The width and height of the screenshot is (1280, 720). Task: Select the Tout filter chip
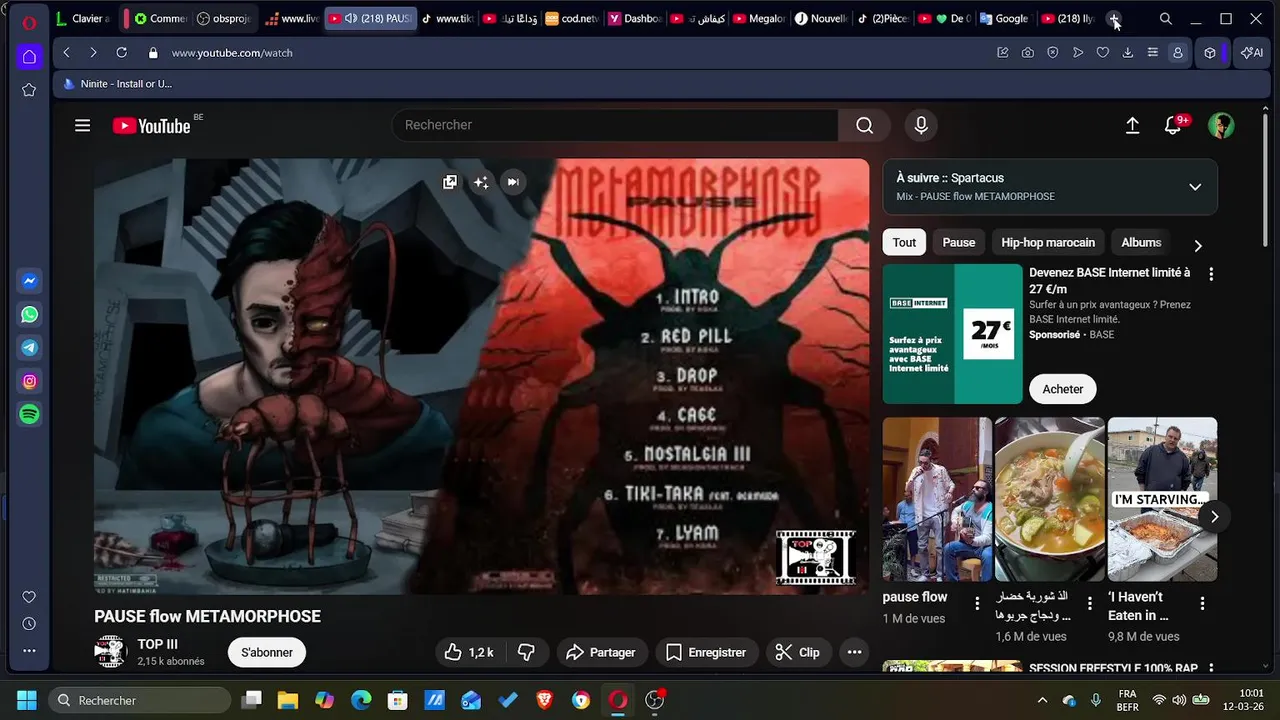904,242
